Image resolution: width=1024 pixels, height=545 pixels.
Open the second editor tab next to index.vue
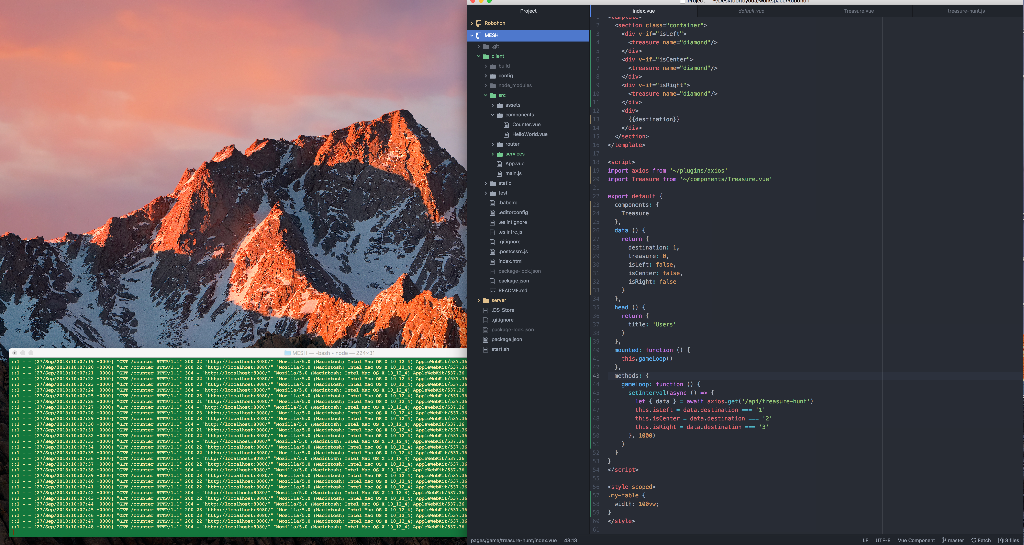click(x=751, y=11)
